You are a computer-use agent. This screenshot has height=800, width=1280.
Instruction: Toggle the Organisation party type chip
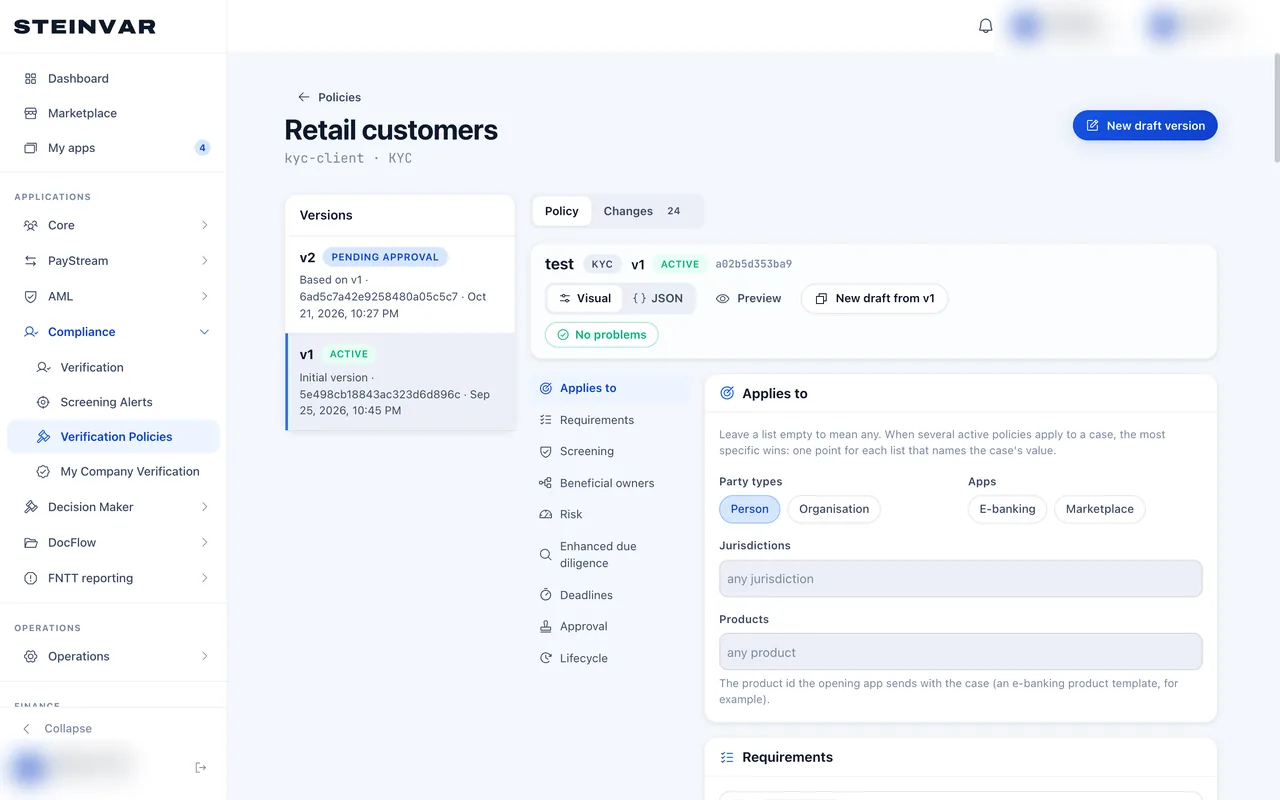pyautogui.click(x=834, y=509)
